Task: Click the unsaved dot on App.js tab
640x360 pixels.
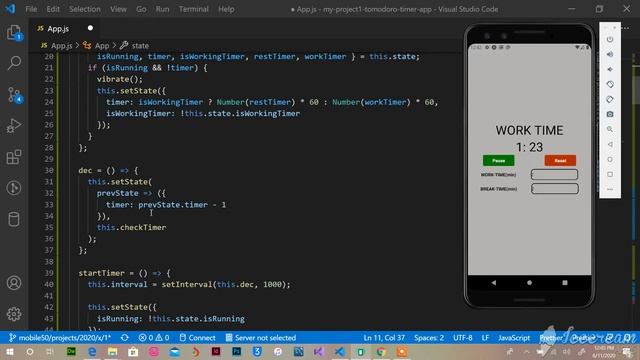Action: (x=90, y=28)
